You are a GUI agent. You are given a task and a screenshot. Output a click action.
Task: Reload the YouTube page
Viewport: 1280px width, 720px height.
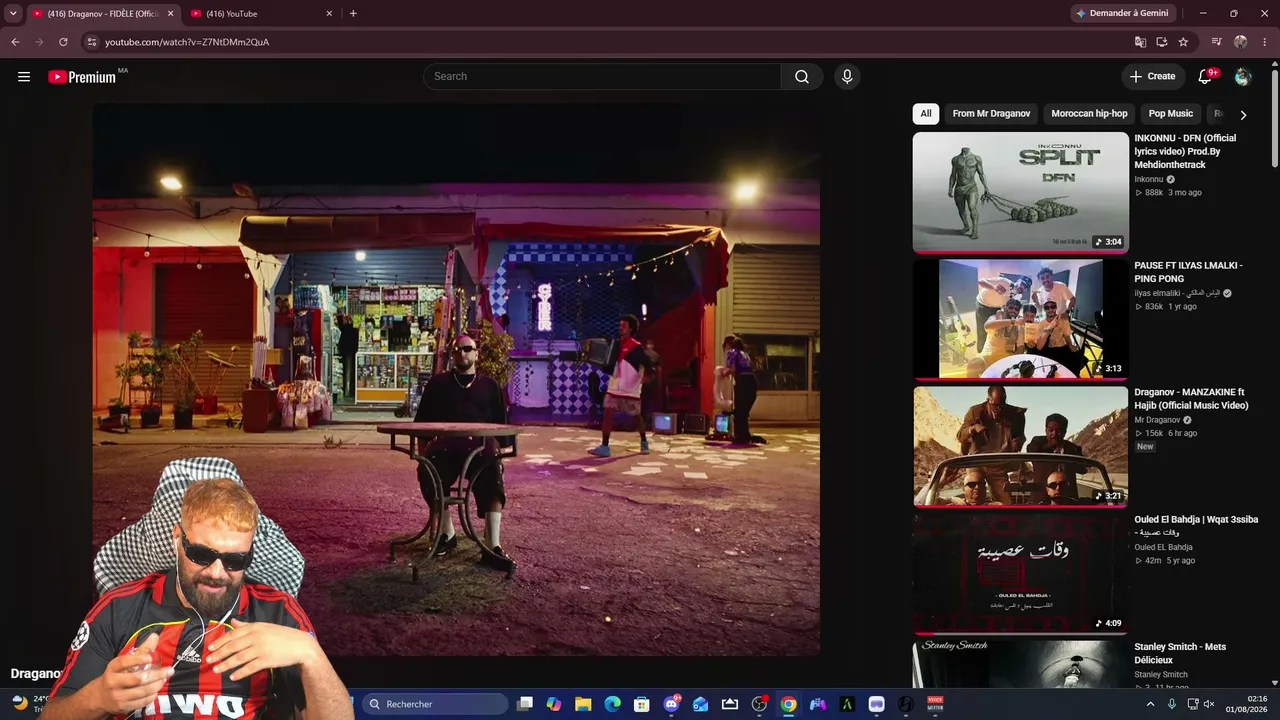pos(63,42)
